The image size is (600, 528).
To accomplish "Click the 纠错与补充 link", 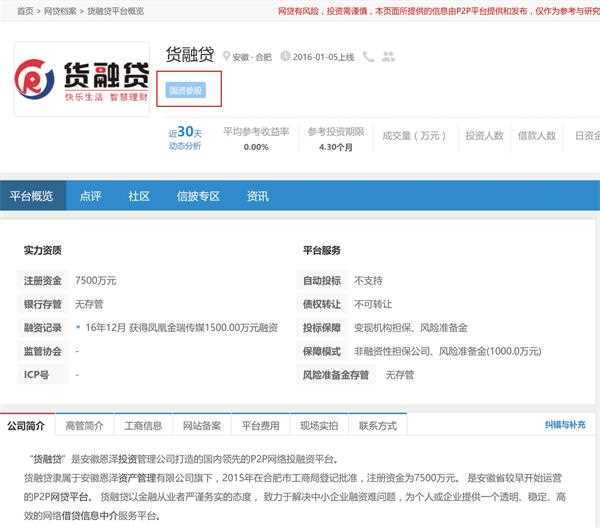I will (x=565, y=425).
